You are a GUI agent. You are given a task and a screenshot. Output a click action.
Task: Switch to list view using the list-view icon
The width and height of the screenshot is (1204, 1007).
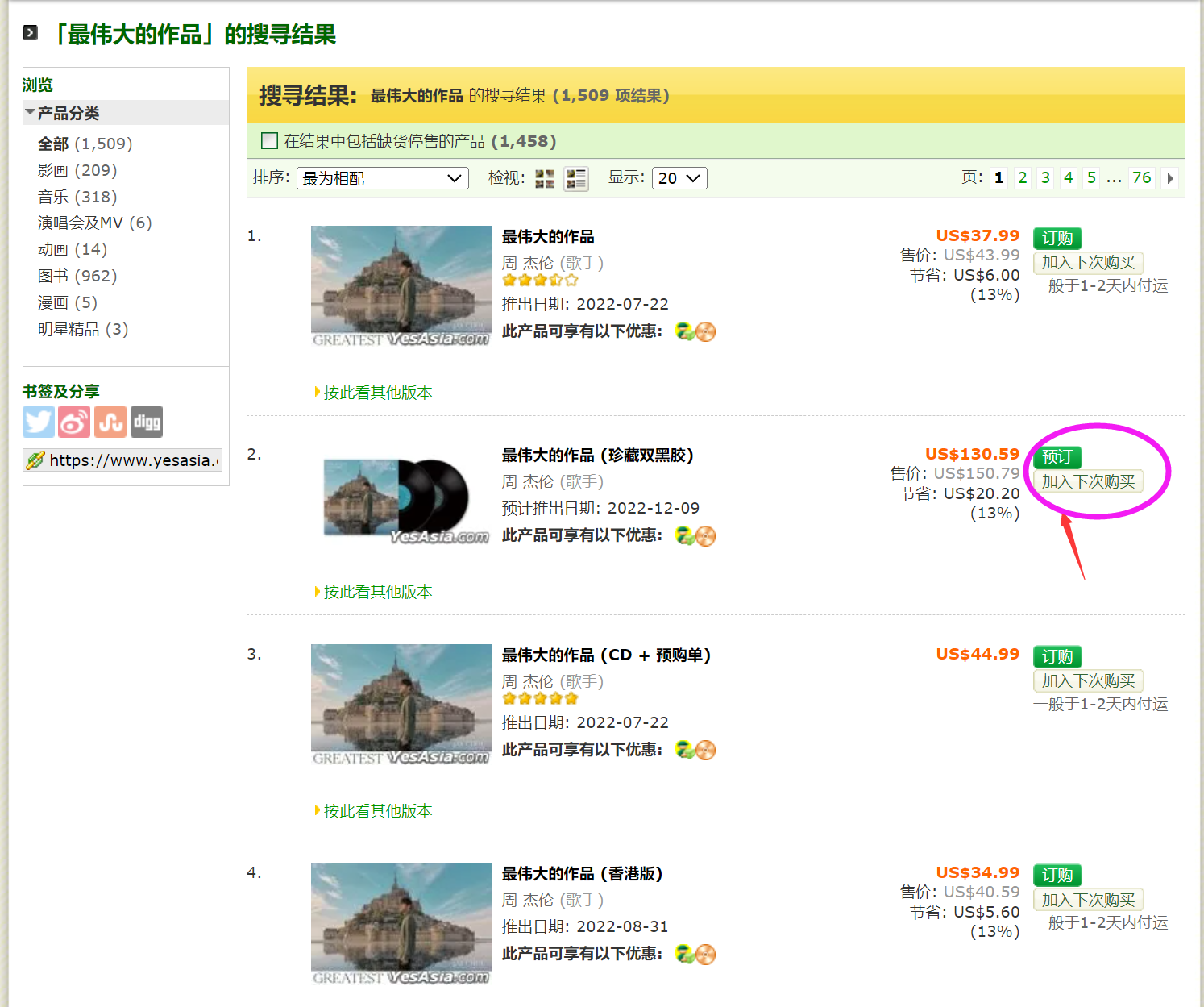click(575, 177)
